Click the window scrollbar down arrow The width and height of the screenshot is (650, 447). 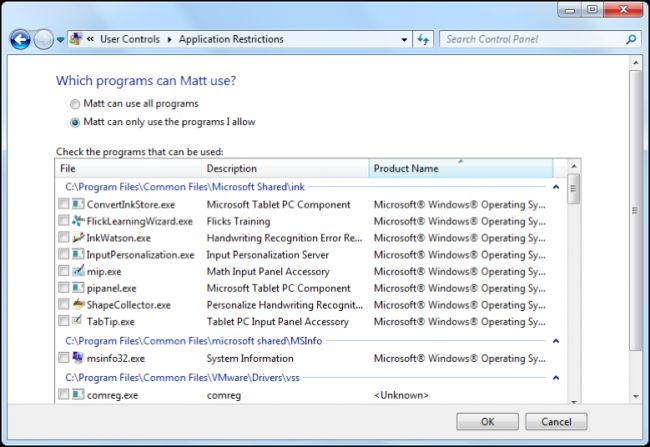pos(636,396)
